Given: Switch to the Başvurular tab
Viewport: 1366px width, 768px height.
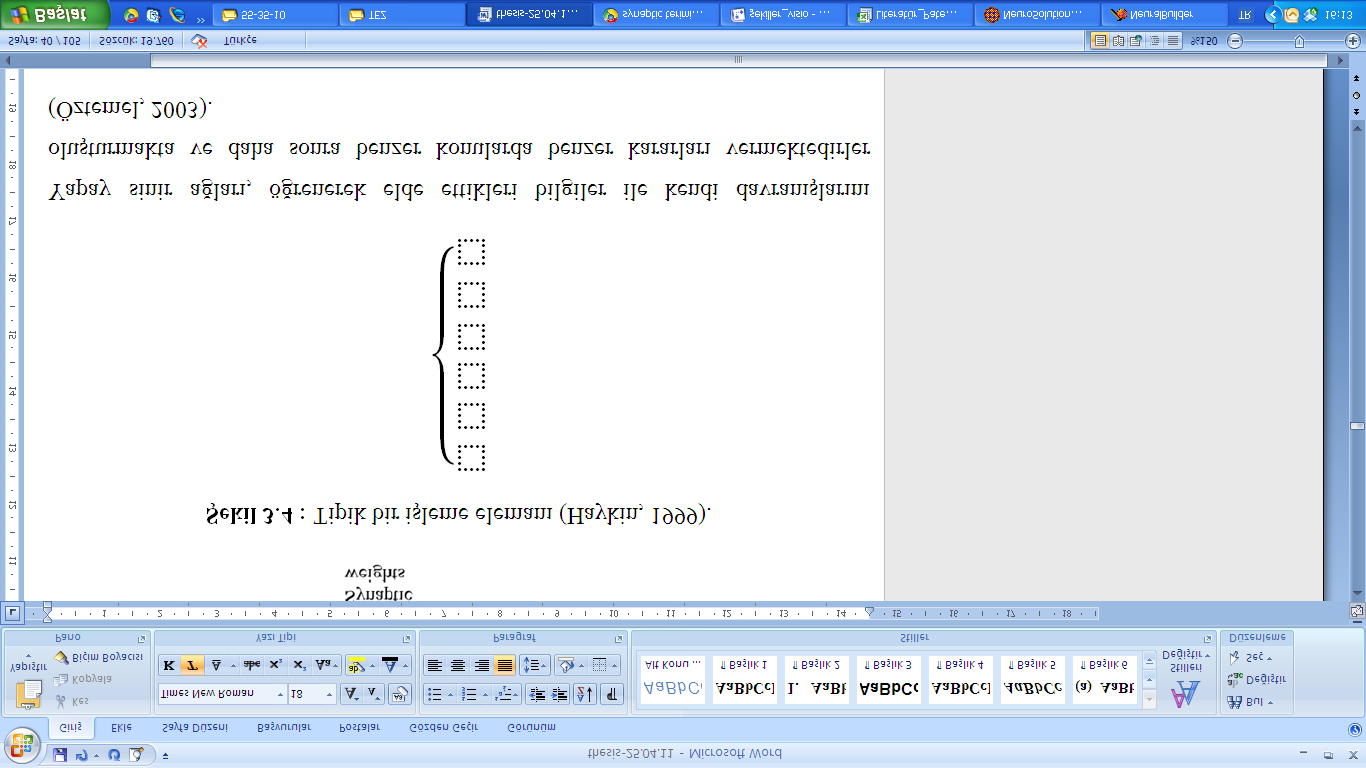Looking at the screenshot, I should [284, 727].
